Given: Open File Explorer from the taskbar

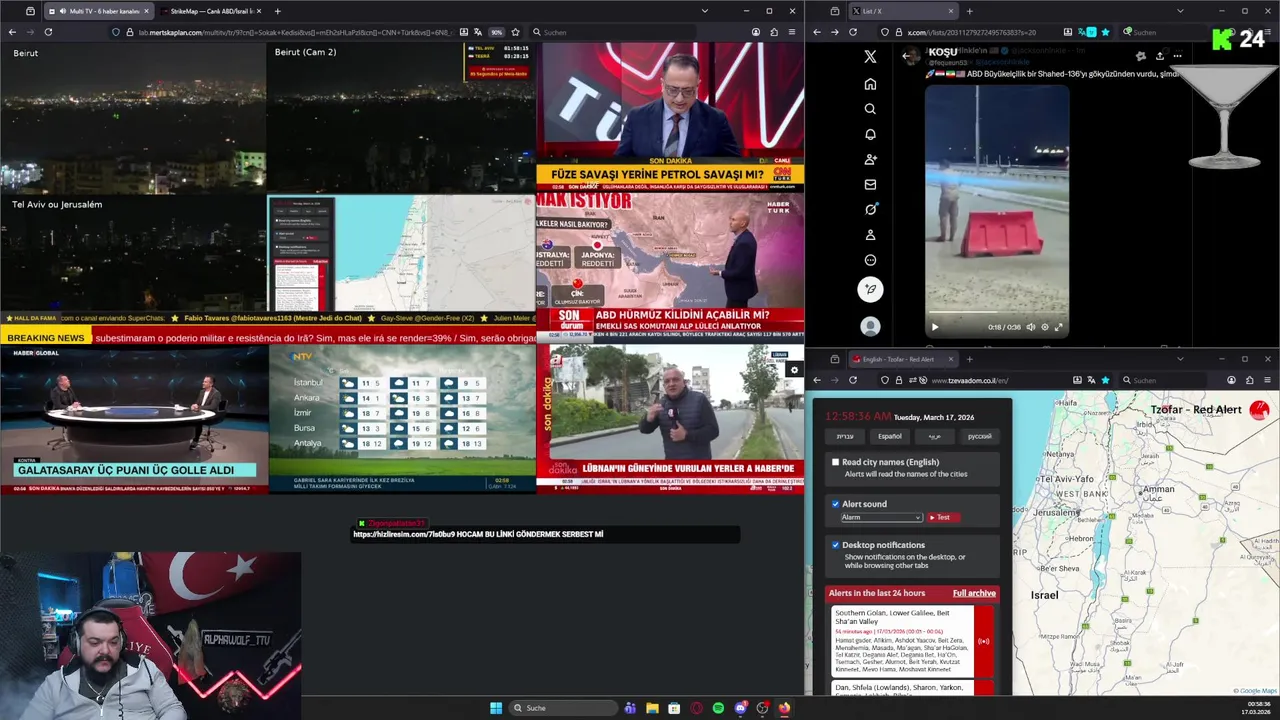Looking at the screenshot, I should 652,708.
